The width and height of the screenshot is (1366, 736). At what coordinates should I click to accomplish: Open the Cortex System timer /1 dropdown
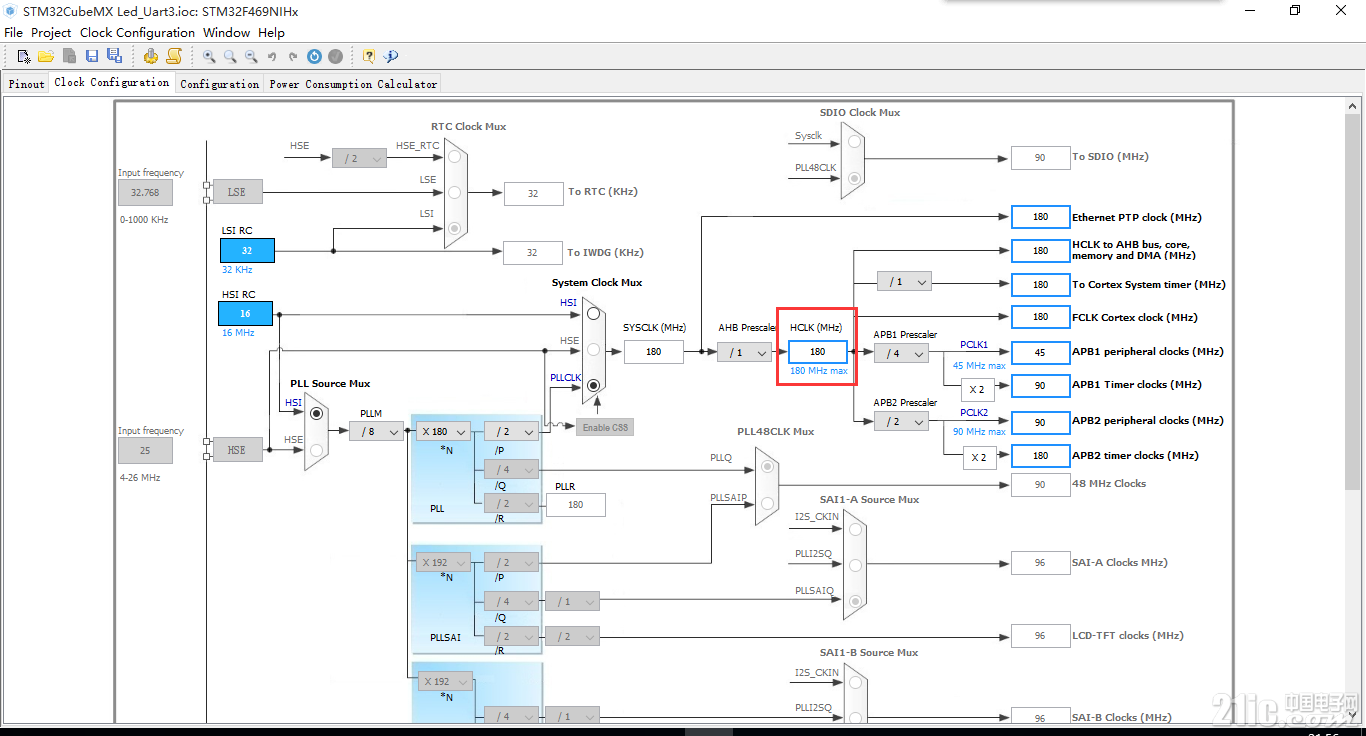[x=904, y=282]
